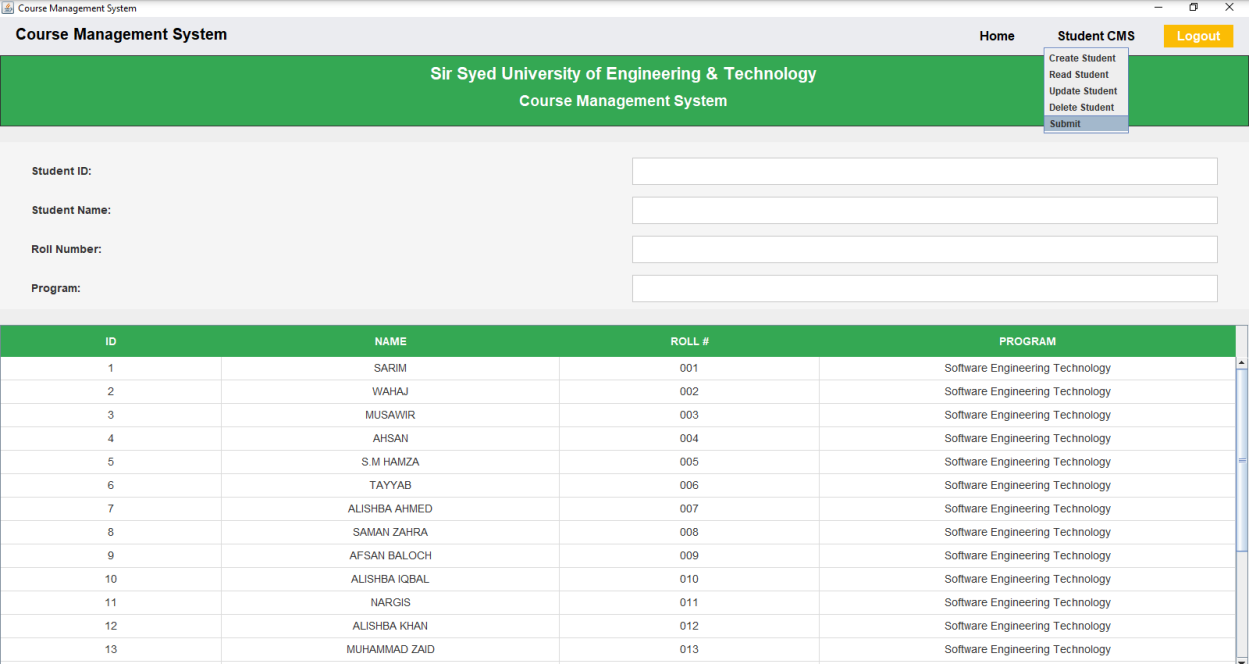This screenshot has width=1249, height=665.
Task: Select the row for ALISHBA AHMED
Action: point(390,508)
